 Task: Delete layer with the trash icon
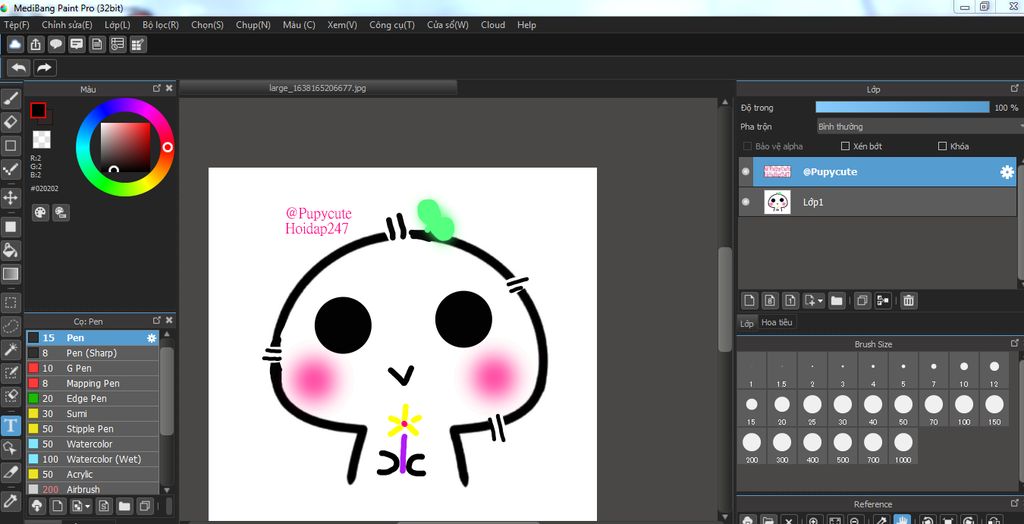coord(908,301)
